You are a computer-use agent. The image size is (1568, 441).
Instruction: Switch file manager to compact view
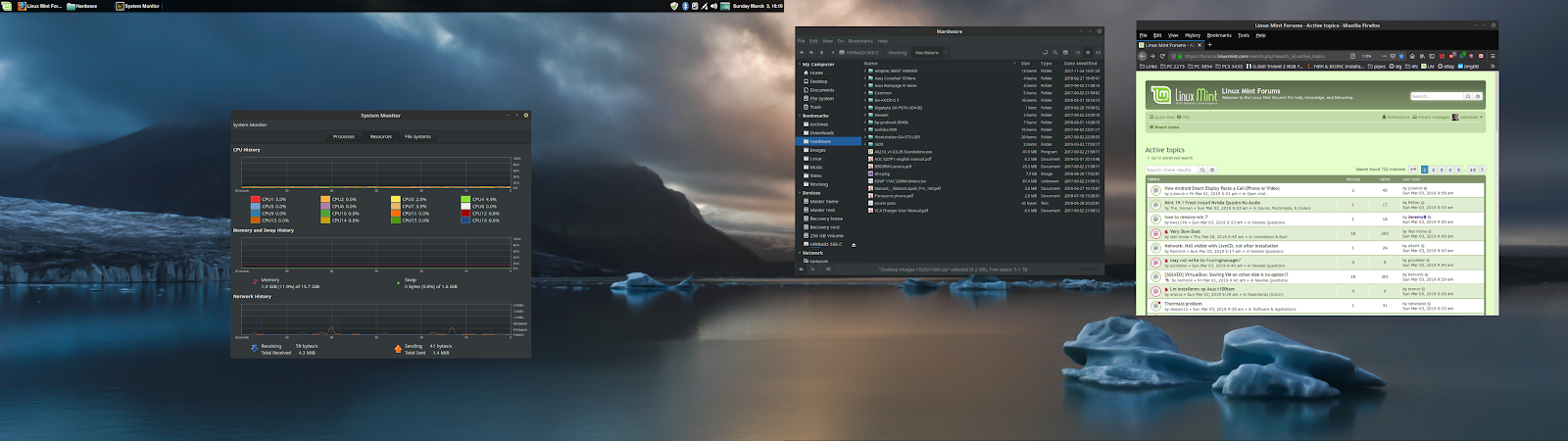click(1098, 53)
